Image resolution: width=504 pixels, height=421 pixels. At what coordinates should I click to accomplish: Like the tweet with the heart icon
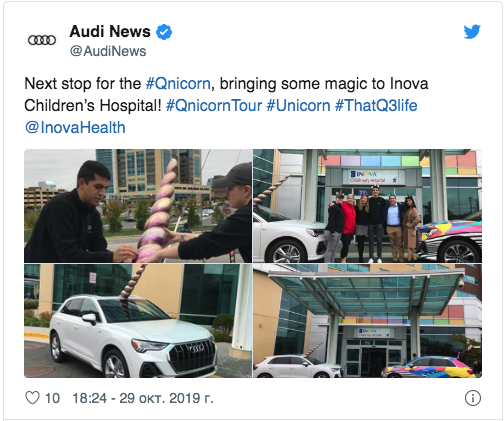32,398
